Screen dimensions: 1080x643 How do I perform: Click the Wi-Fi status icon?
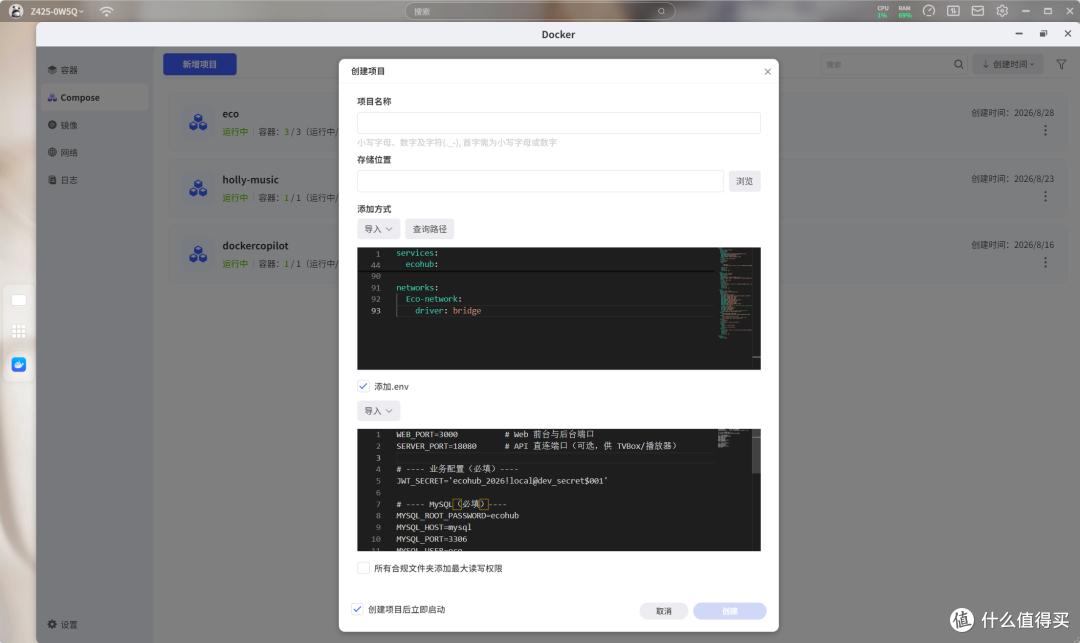pyautogui.click(x=106, y=12)
